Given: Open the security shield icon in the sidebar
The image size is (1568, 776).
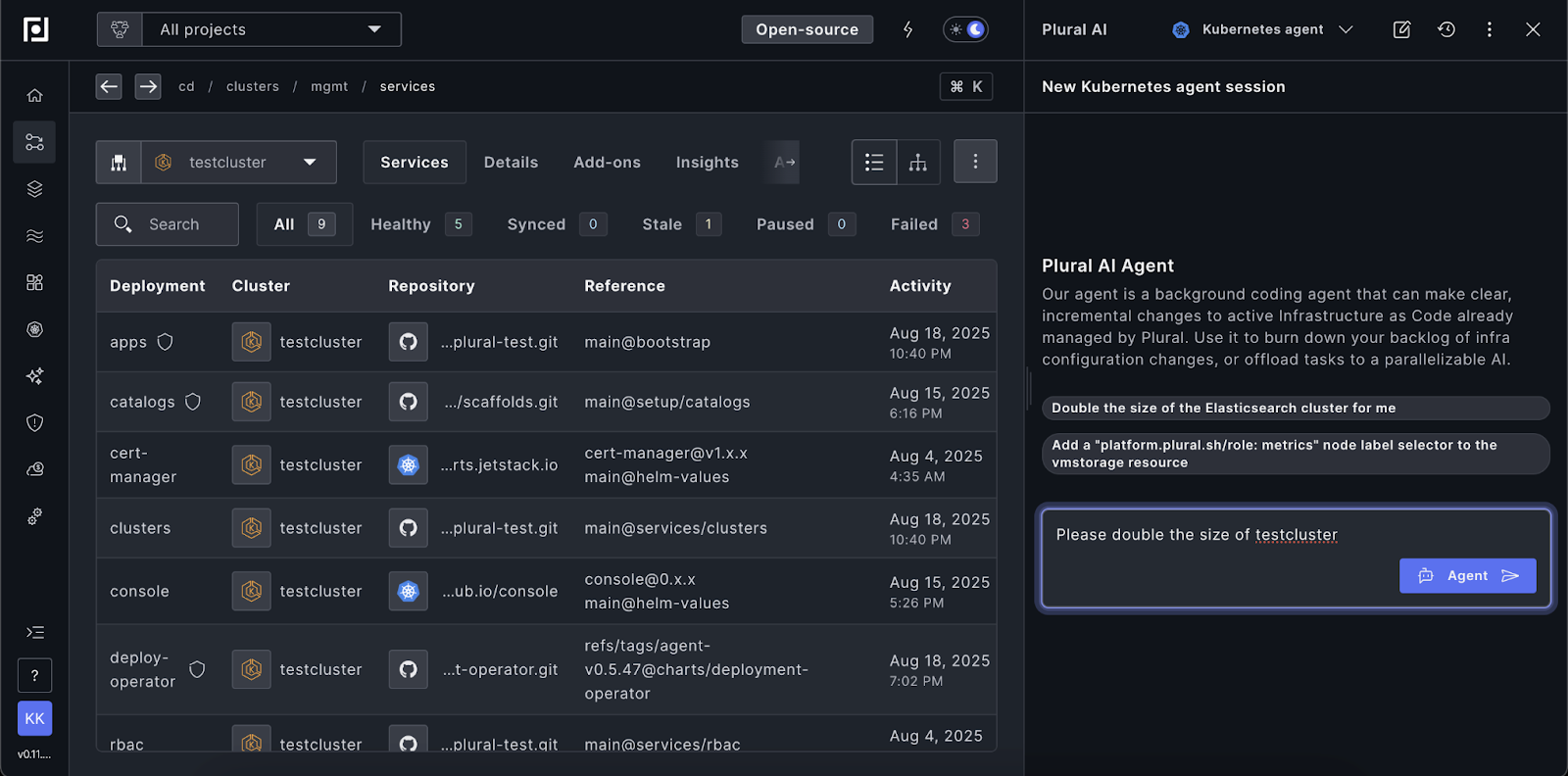Looking at the screenshot, I should [34, 423].
